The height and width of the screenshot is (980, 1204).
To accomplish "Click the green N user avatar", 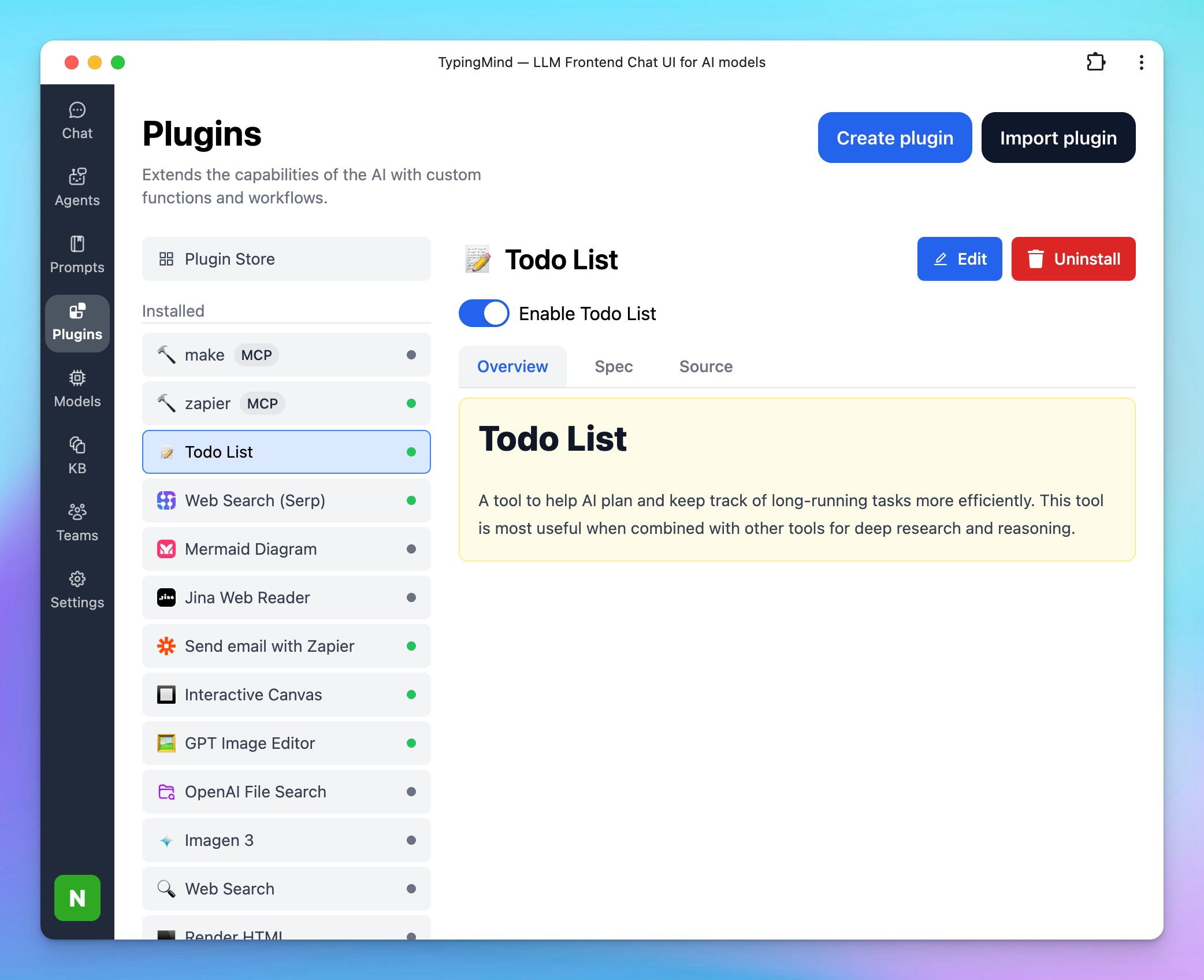I will click(77, 897).
